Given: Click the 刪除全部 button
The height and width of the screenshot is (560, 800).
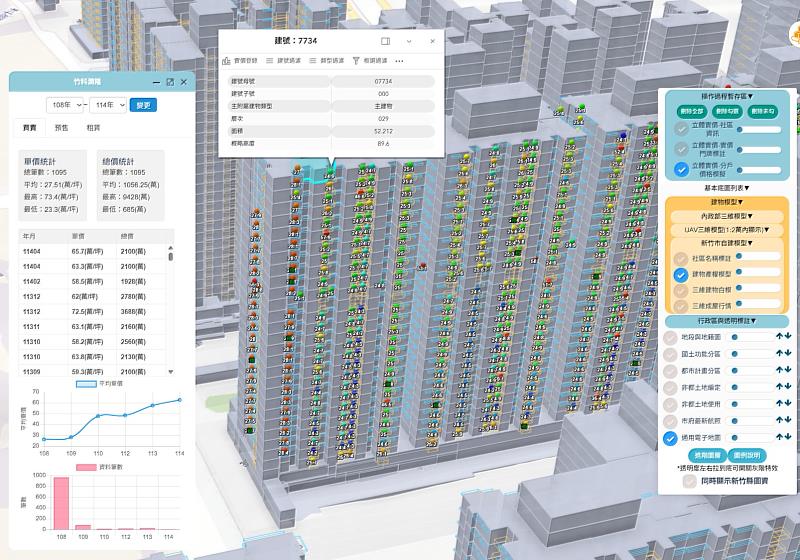Looking at the screenshot, I should (690, 112).
